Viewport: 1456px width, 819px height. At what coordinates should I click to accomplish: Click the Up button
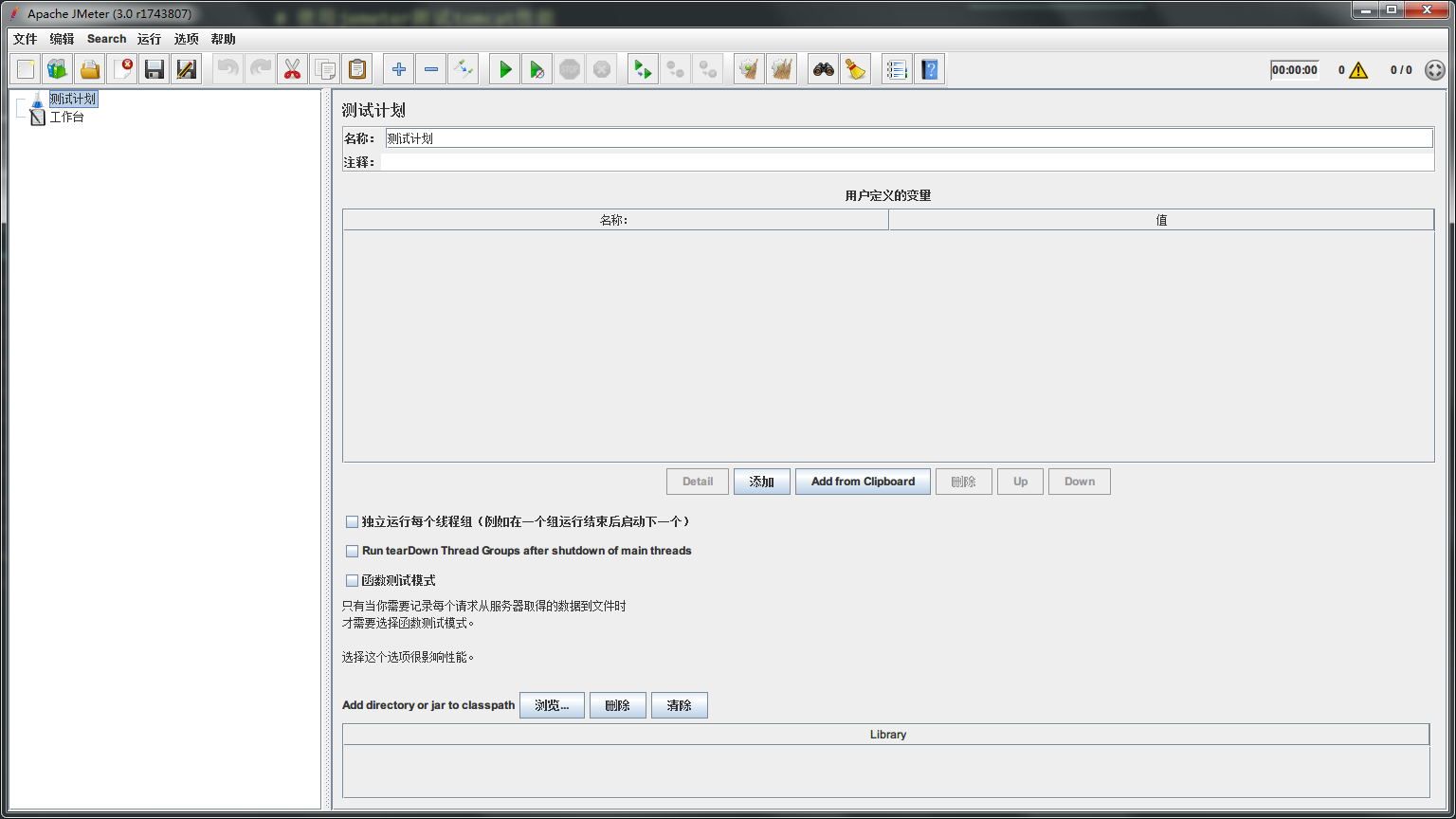[x=1020, y=482]
